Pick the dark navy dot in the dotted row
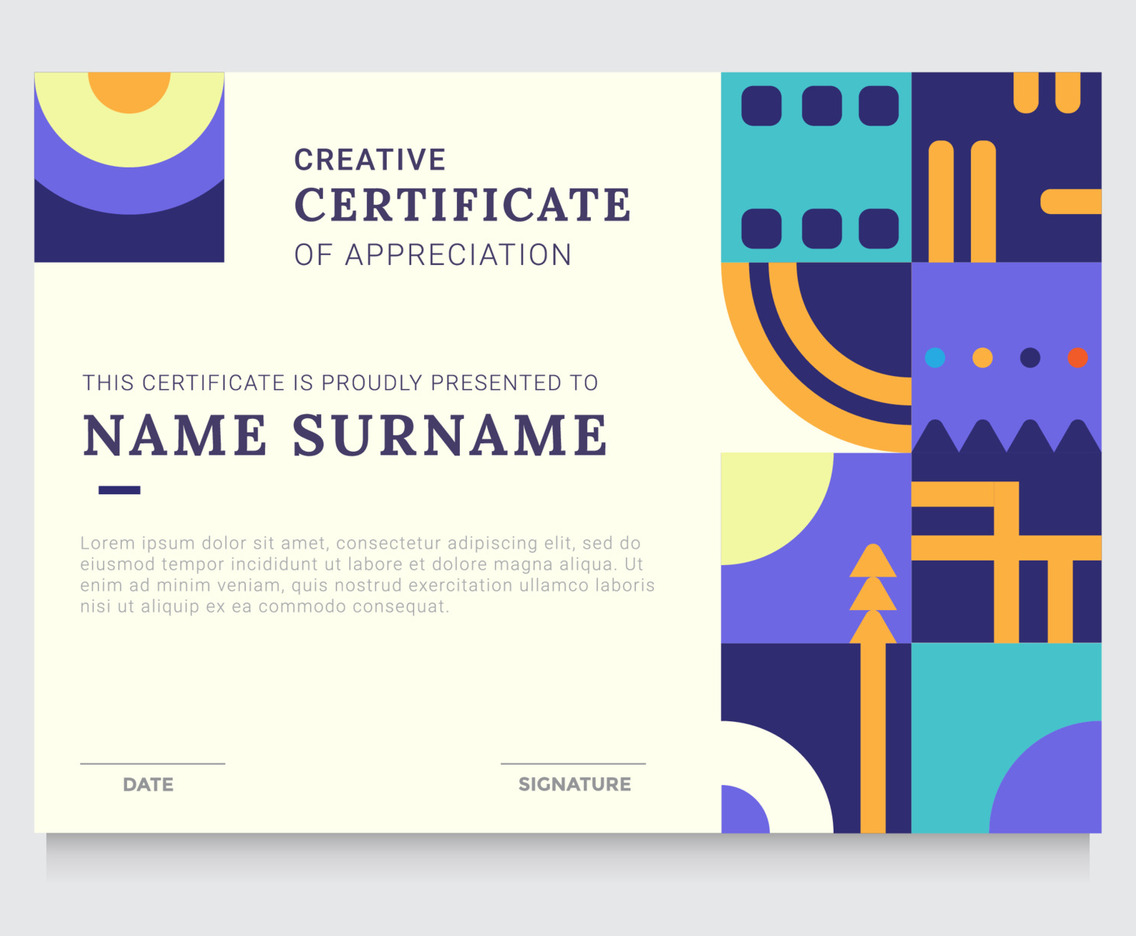This screenshot has width=1136, height=936. pos(1030,357)
